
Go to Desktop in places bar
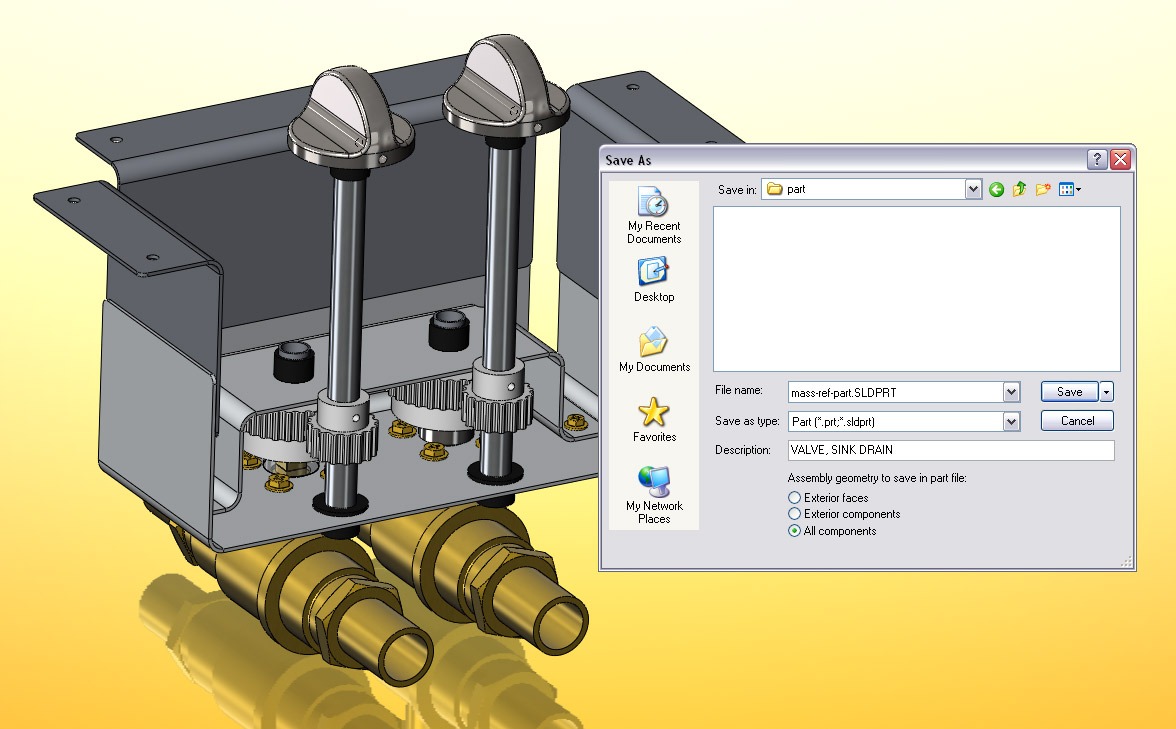tap(654, 279)
